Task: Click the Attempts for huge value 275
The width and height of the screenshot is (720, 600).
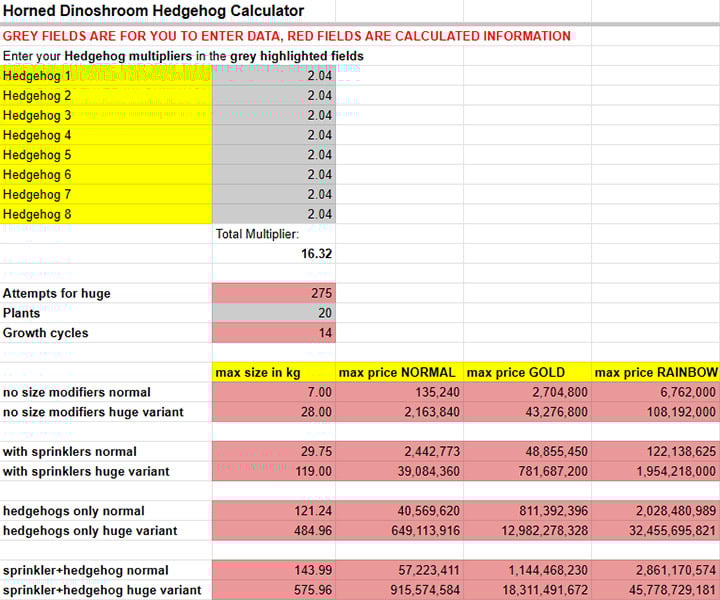Action: pos(274,293)
